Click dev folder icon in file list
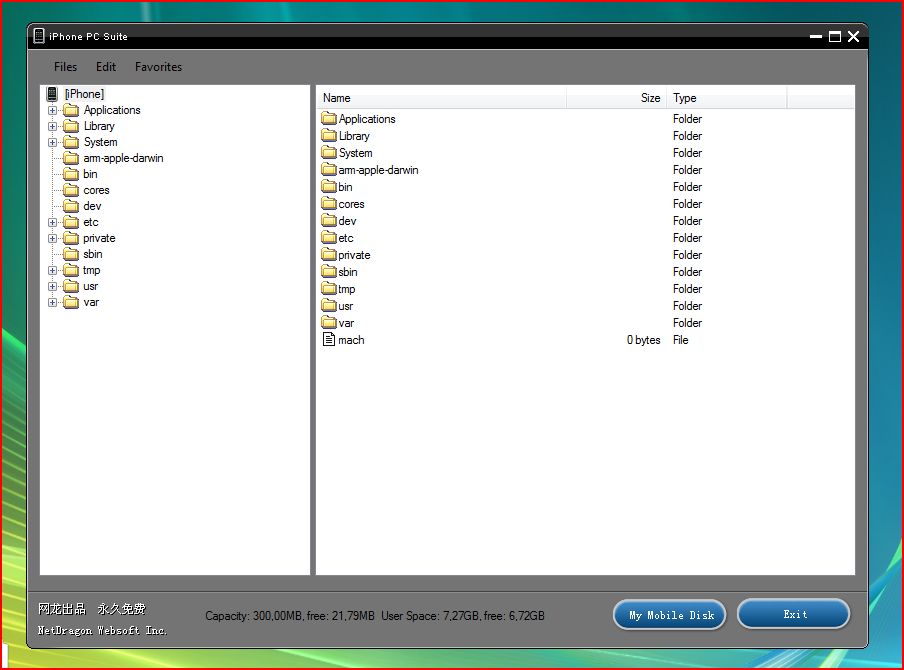 pos(329,221)
